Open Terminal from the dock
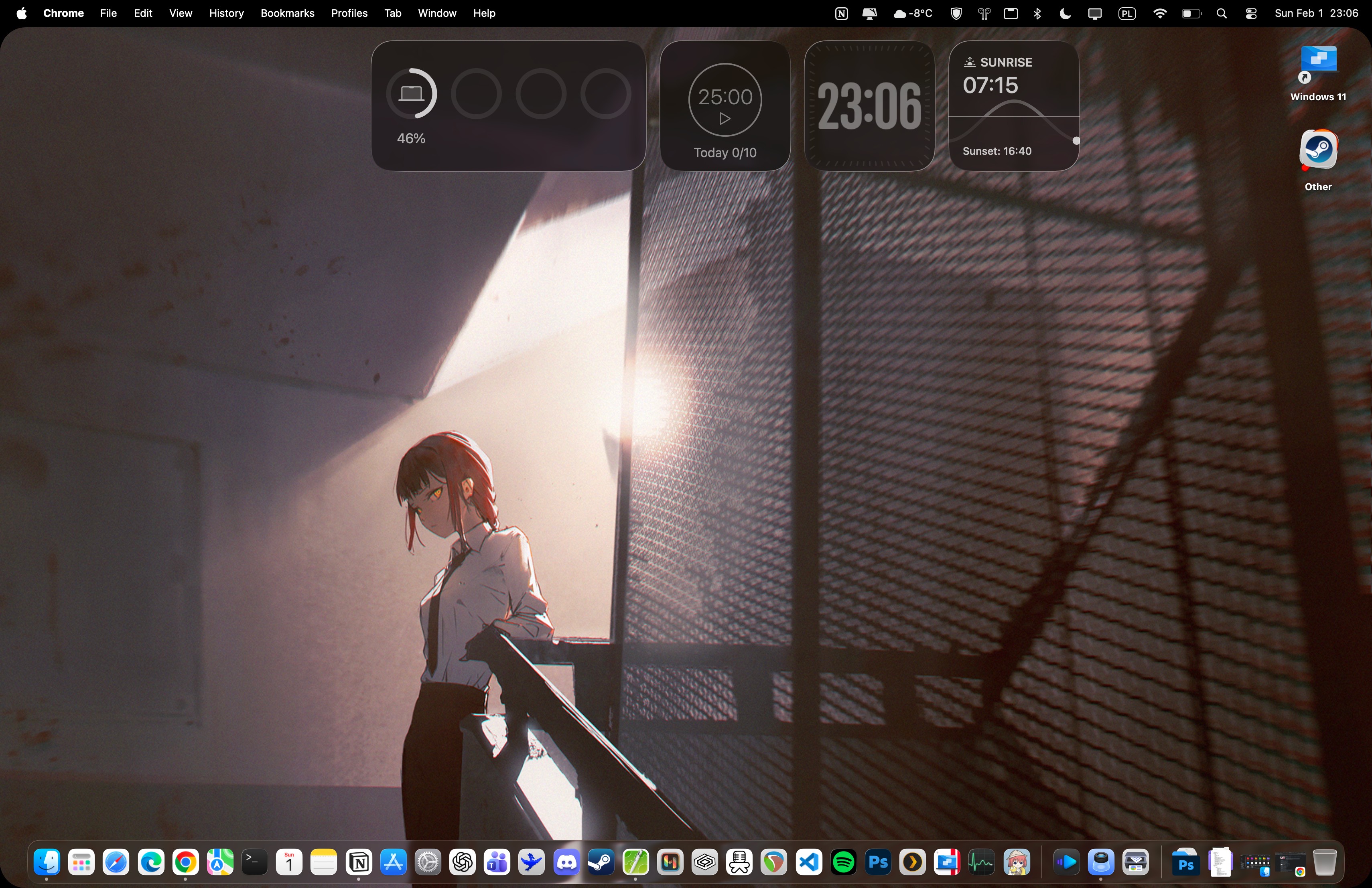This screenshot has width=1372, height=888. (254, 863)
